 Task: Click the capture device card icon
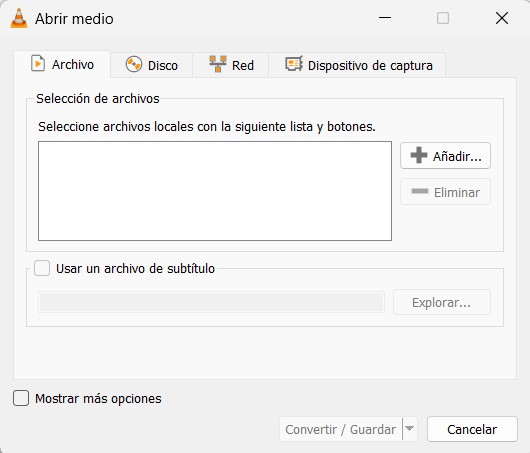click(294, 64)
